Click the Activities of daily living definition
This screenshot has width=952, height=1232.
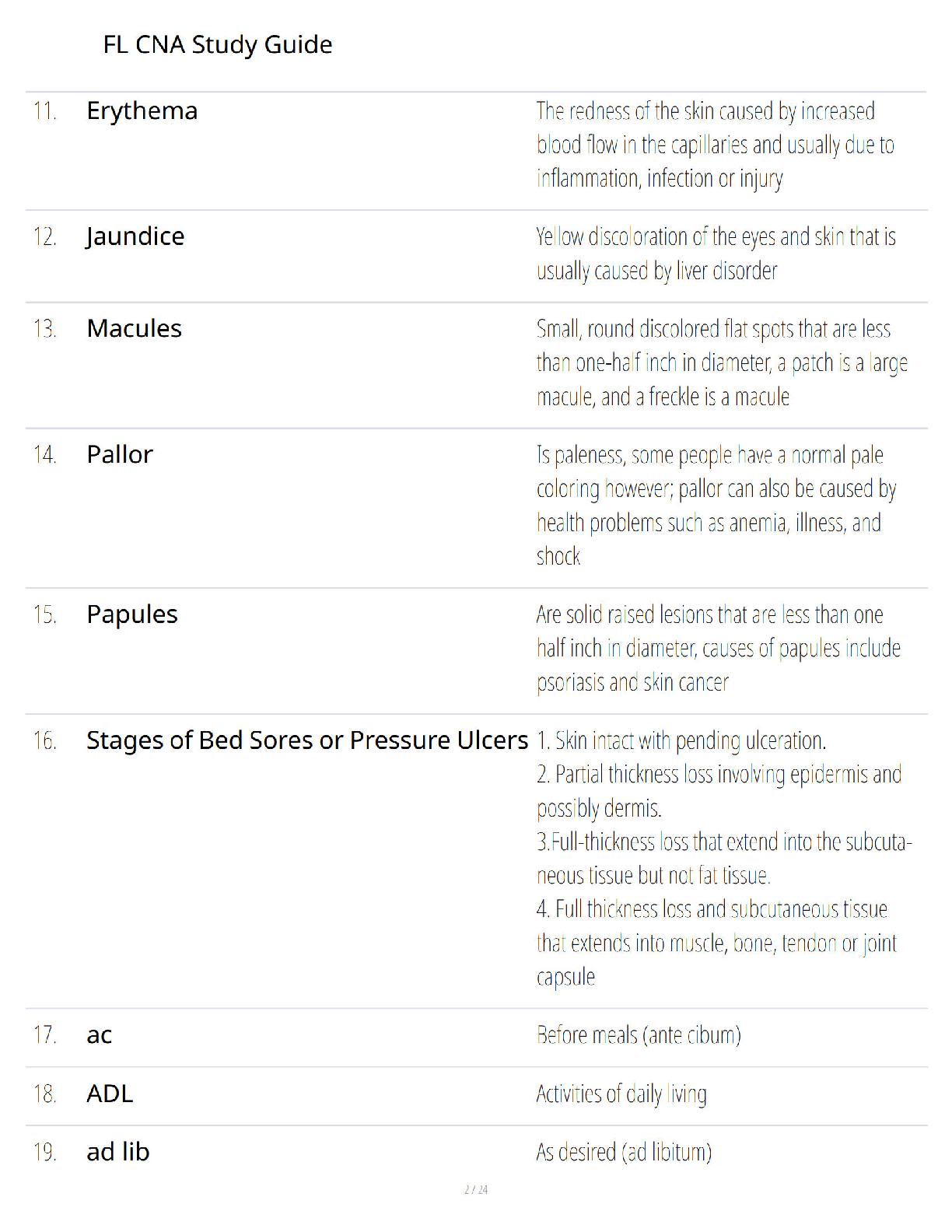[x=621, y=1094]
